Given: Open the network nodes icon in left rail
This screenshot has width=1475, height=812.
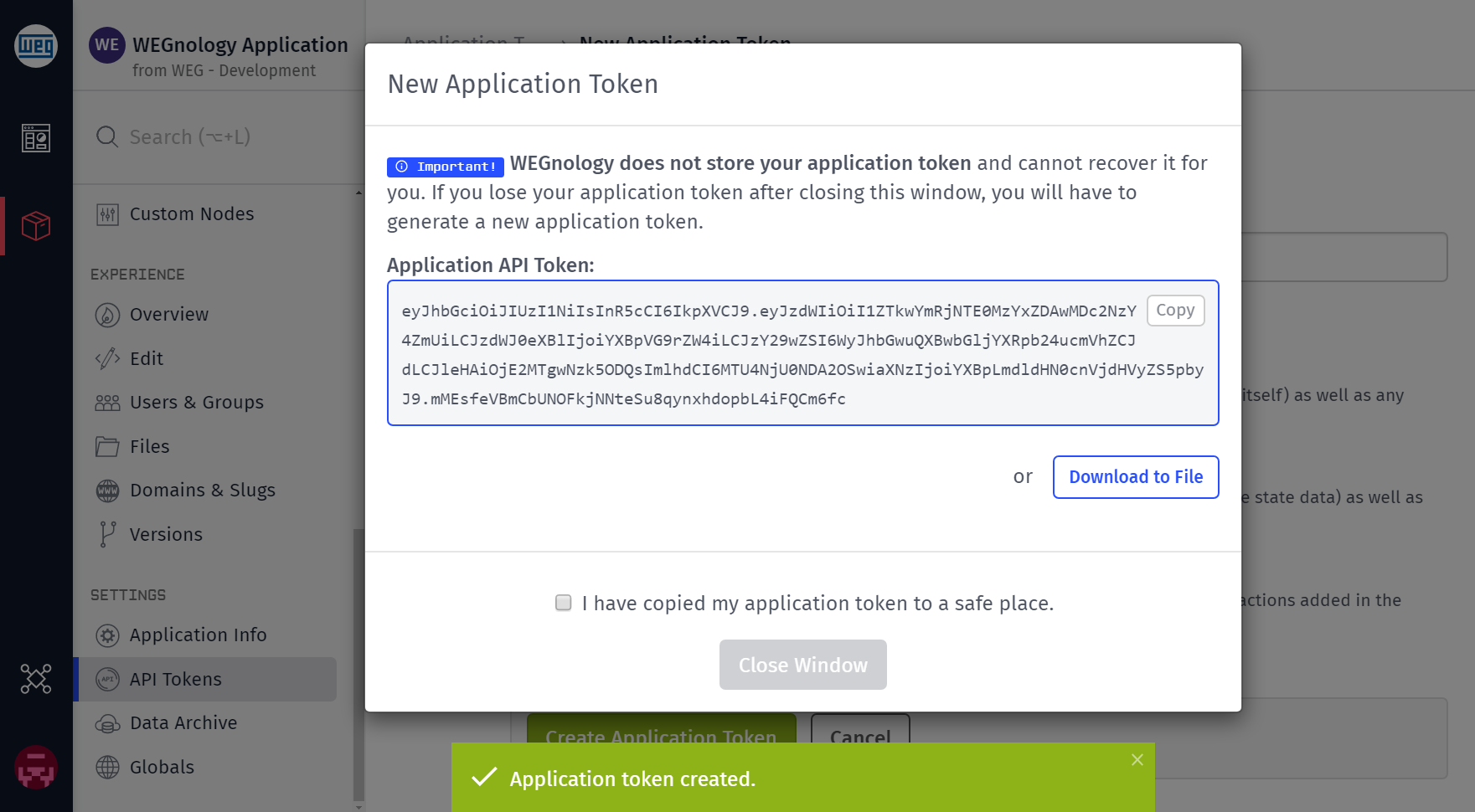Looking at the screenshot, I should coord(36,679).
